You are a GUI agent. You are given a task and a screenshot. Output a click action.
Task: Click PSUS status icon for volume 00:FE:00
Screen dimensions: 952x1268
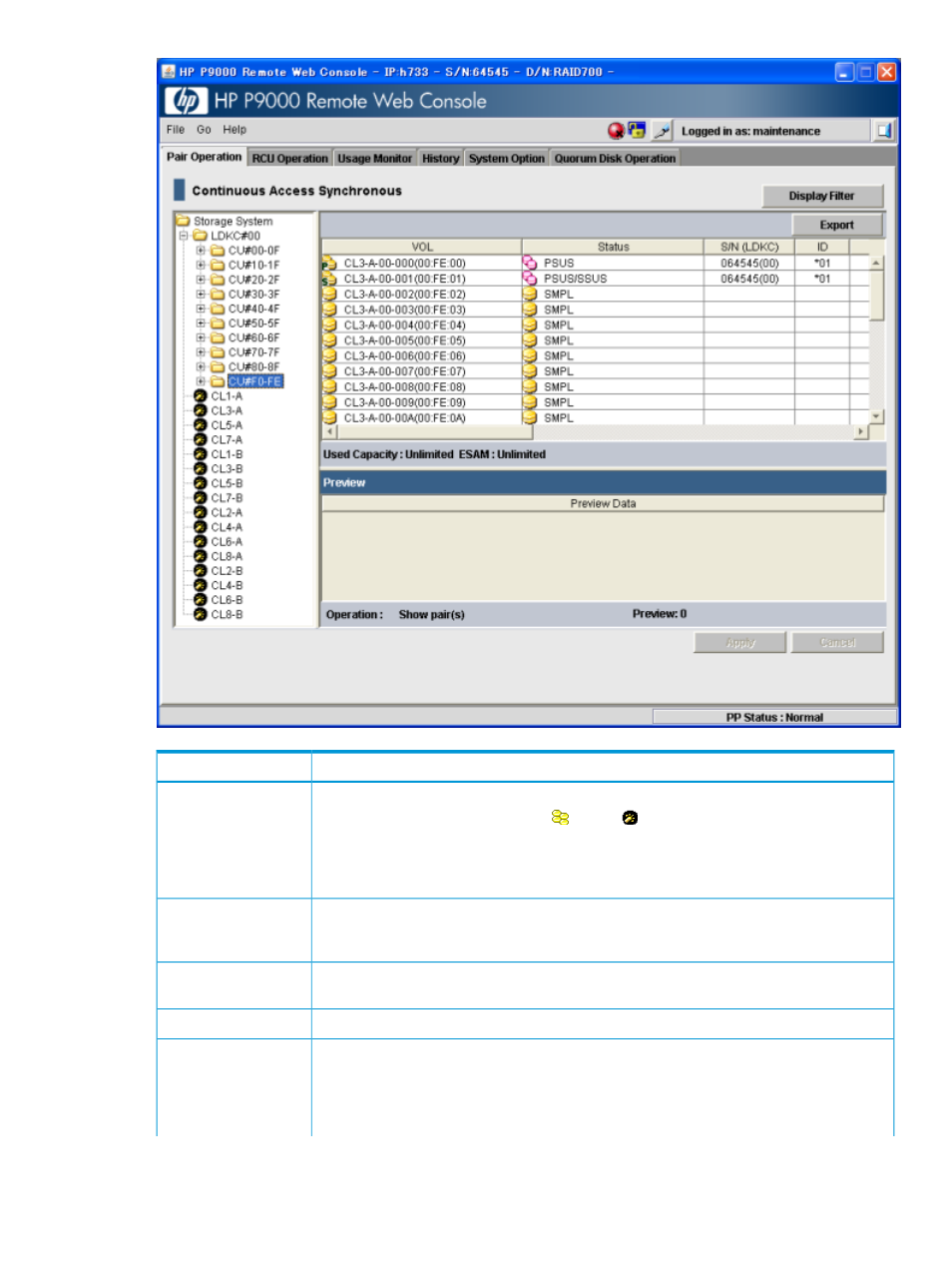(x=530, y=264)
